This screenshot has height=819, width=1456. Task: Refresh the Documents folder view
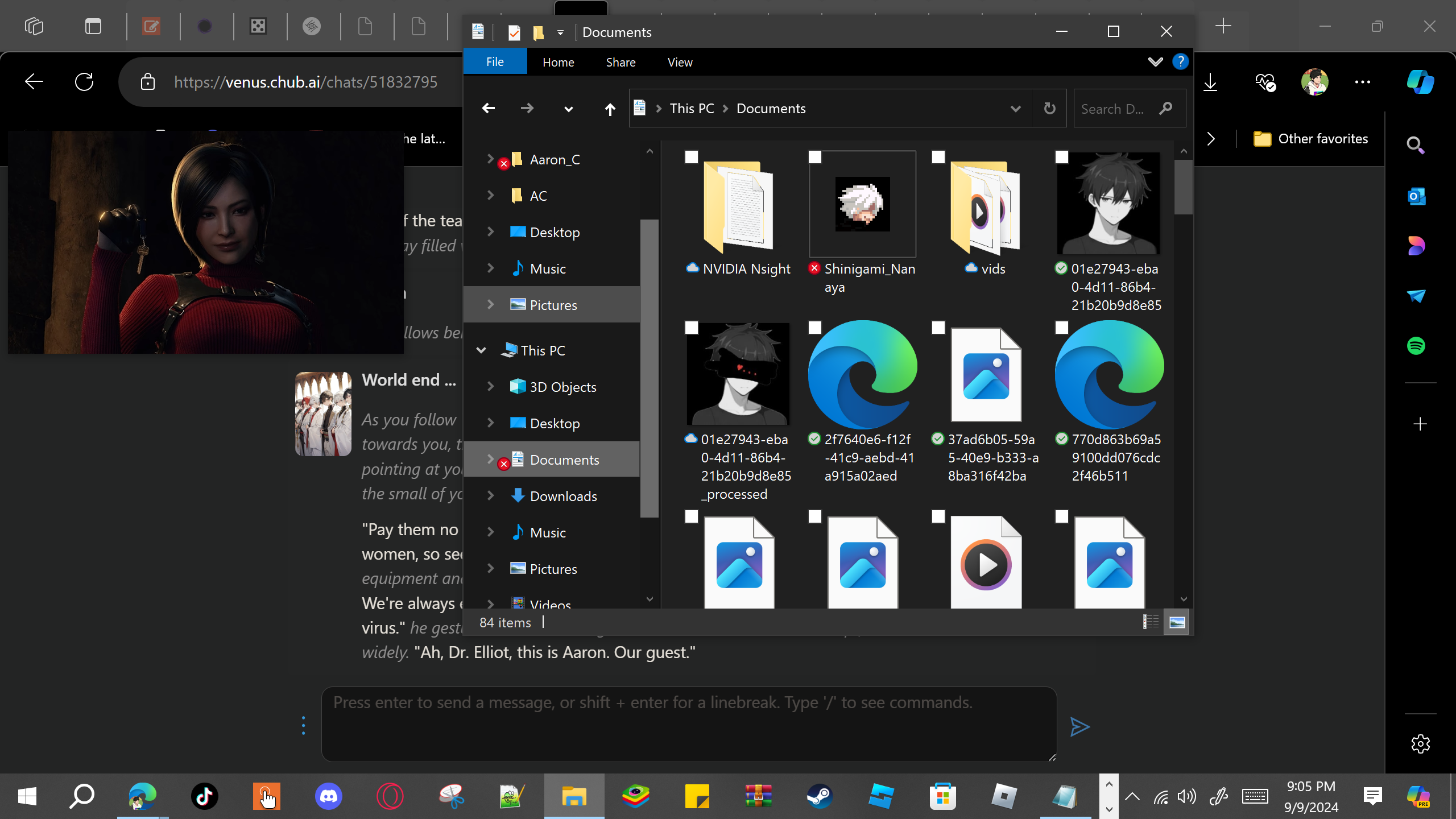pyautogui.click(x=1049, y=108)
